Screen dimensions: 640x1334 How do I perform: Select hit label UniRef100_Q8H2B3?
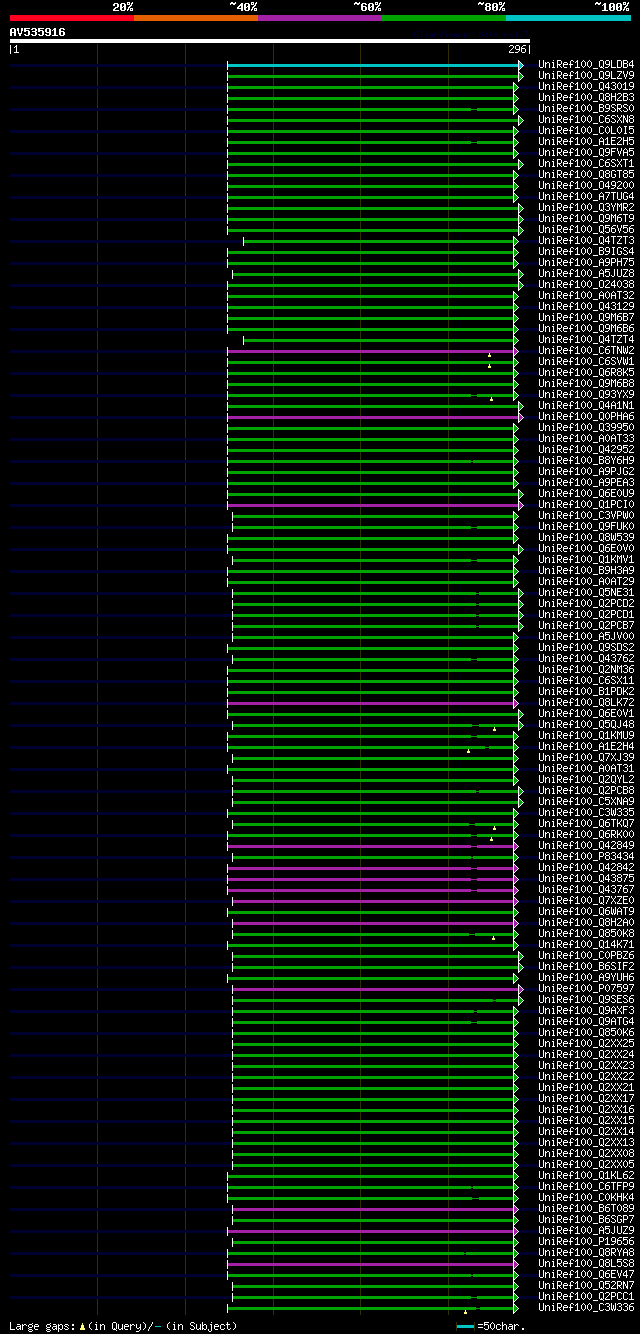pos(586,98)
